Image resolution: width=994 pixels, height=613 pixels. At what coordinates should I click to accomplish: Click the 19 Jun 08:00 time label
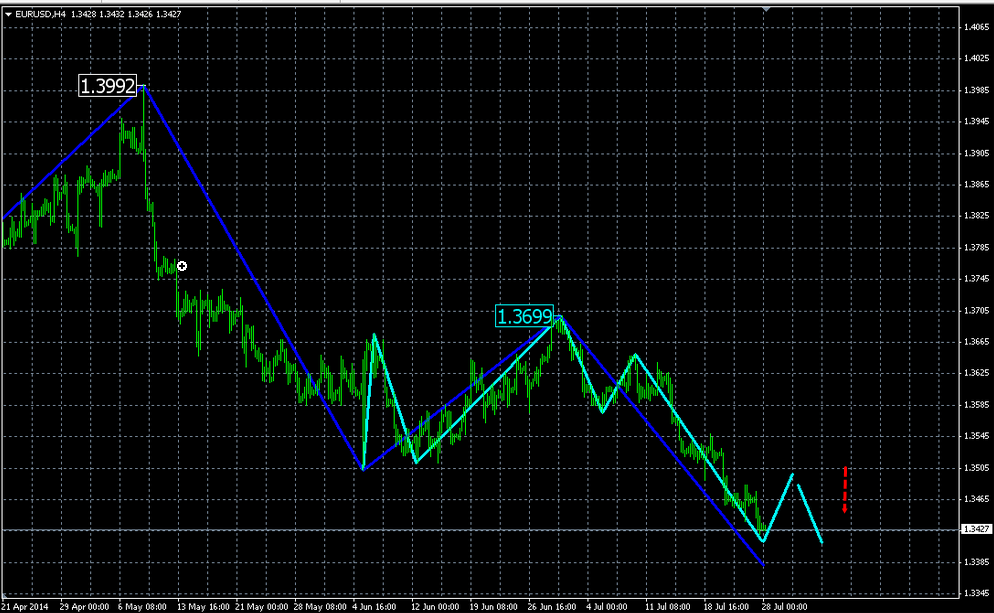coord(493,607)
